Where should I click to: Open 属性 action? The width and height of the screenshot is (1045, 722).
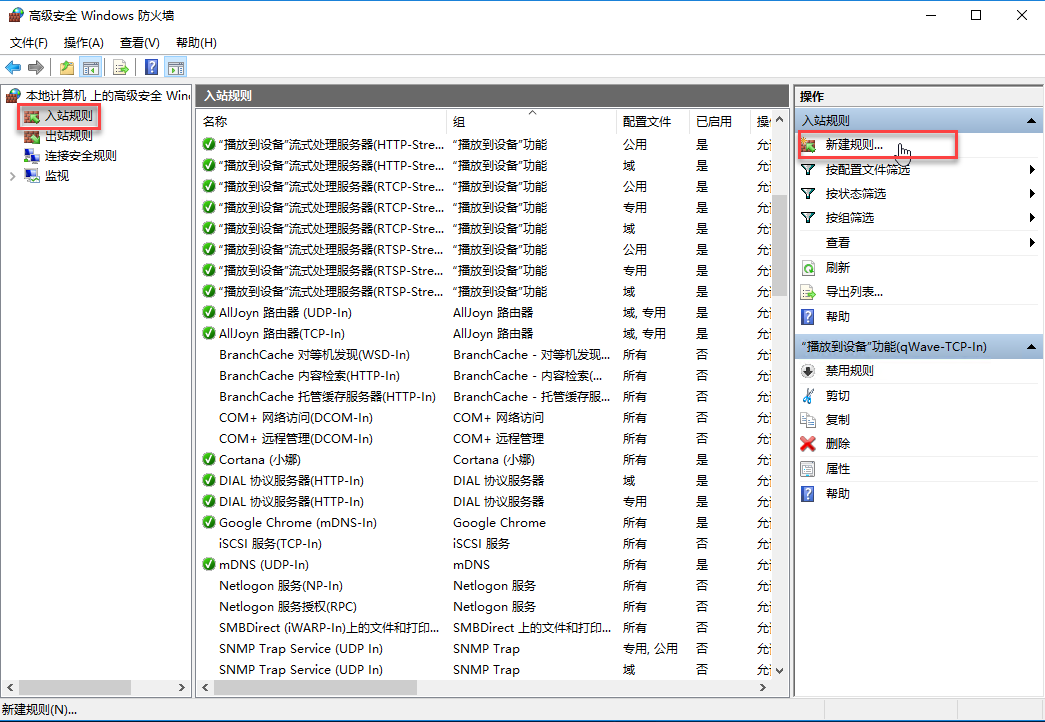[x=837, y=469]
